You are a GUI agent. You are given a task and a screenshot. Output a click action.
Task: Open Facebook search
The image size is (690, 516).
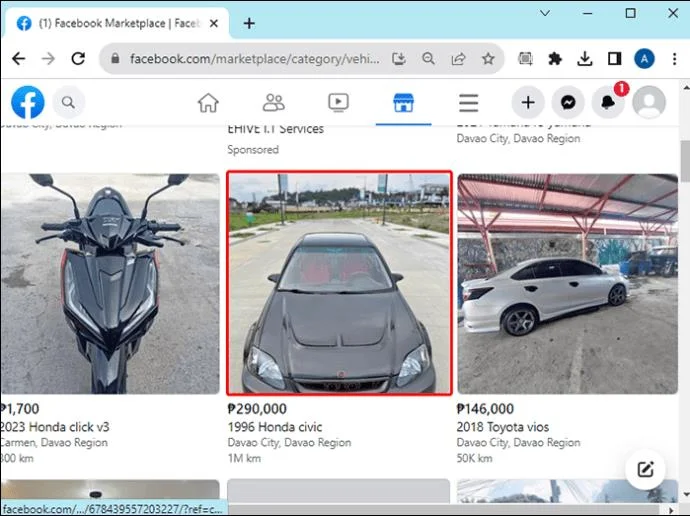tap(68, 102)
